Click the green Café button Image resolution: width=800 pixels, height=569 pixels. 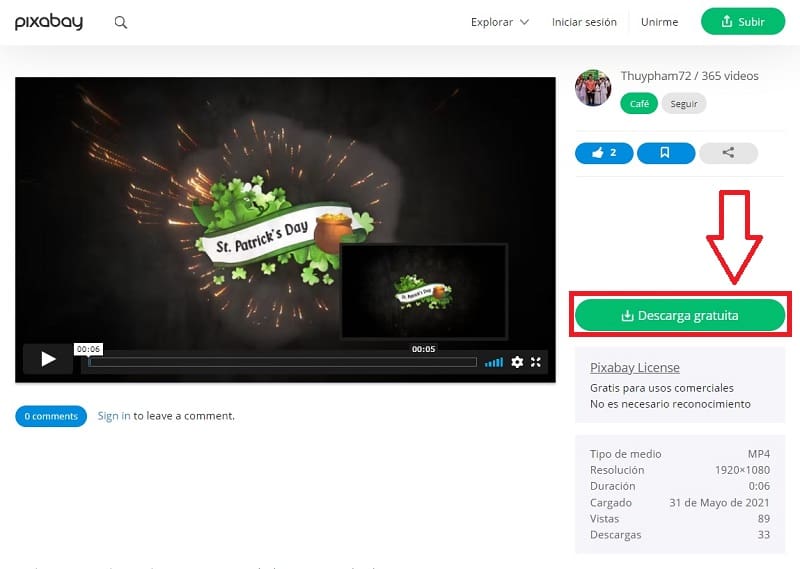coord(639,104)
